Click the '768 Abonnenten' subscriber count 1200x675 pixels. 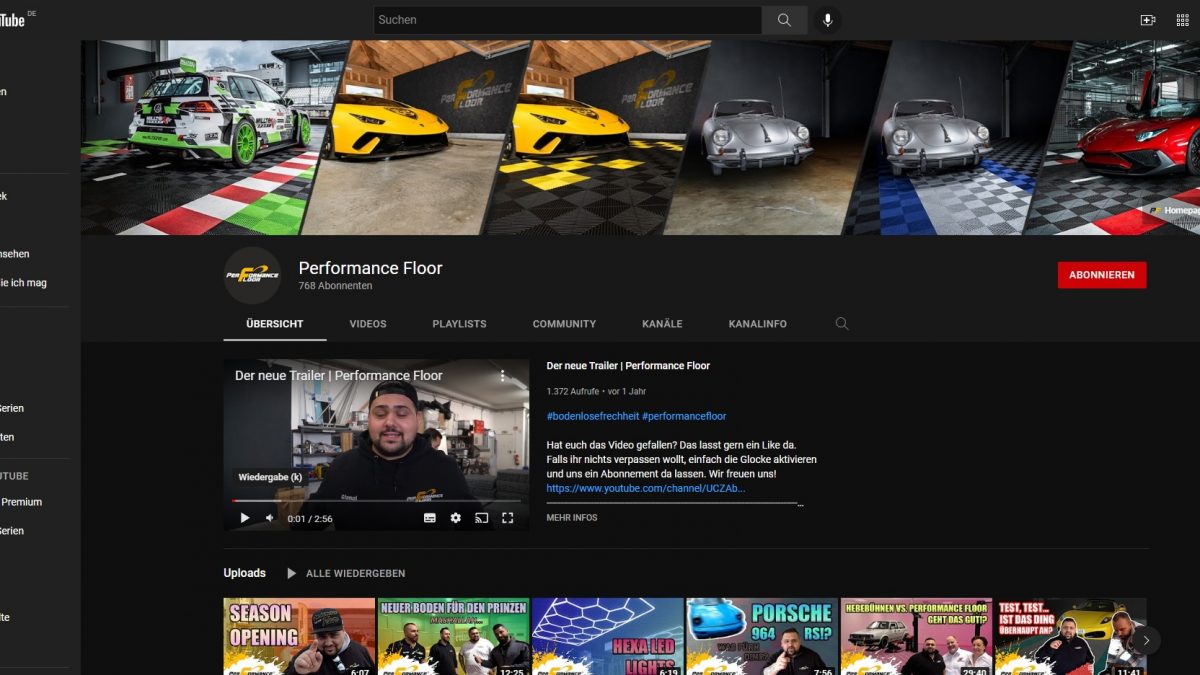[335, 286]
